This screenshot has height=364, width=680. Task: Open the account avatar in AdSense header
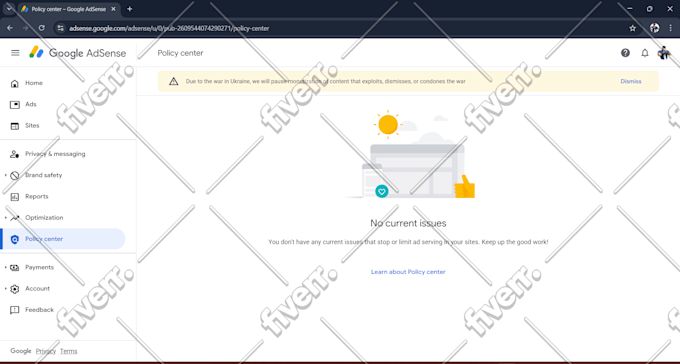[664, 53]
